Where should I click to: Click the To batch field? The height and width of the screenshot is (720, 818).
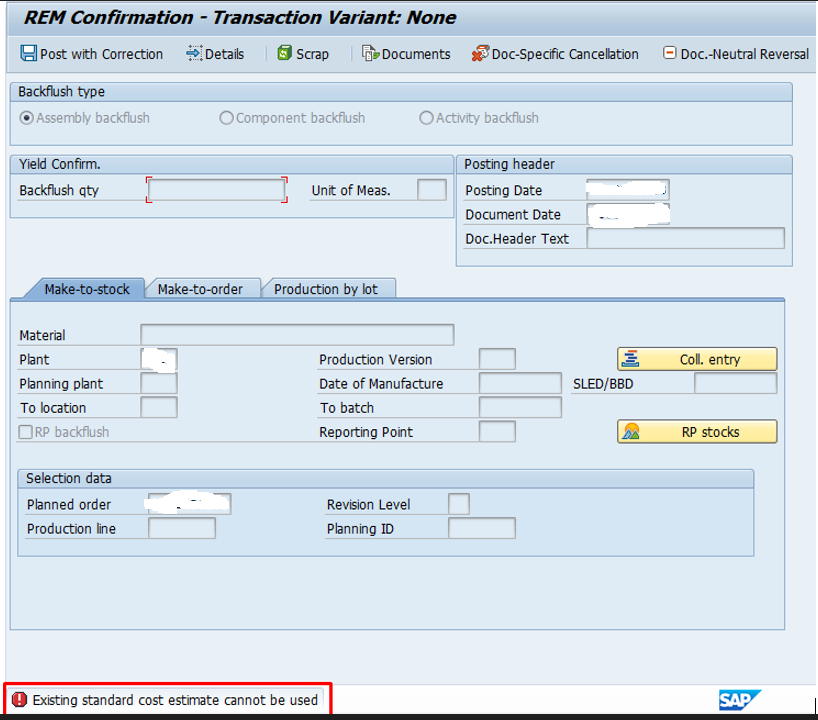pyautogui.click(x=520, y=407)
